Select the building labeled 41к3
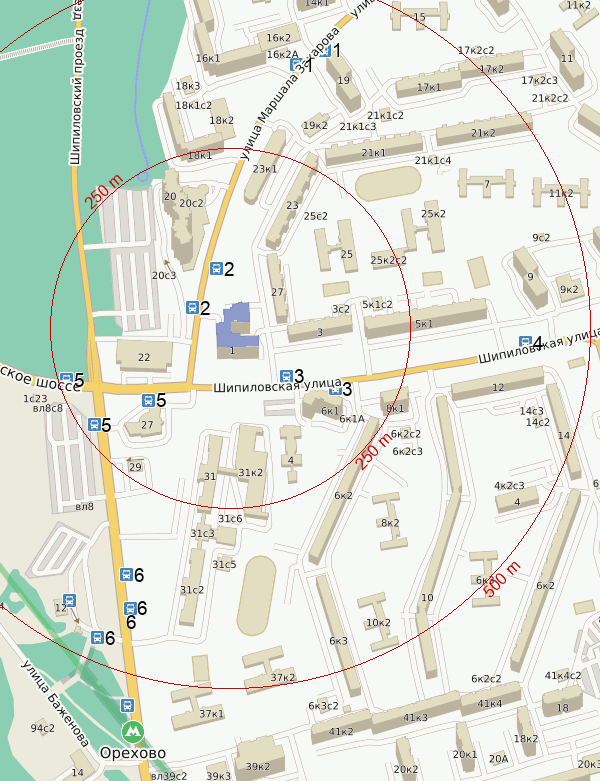 pos(414,718)
